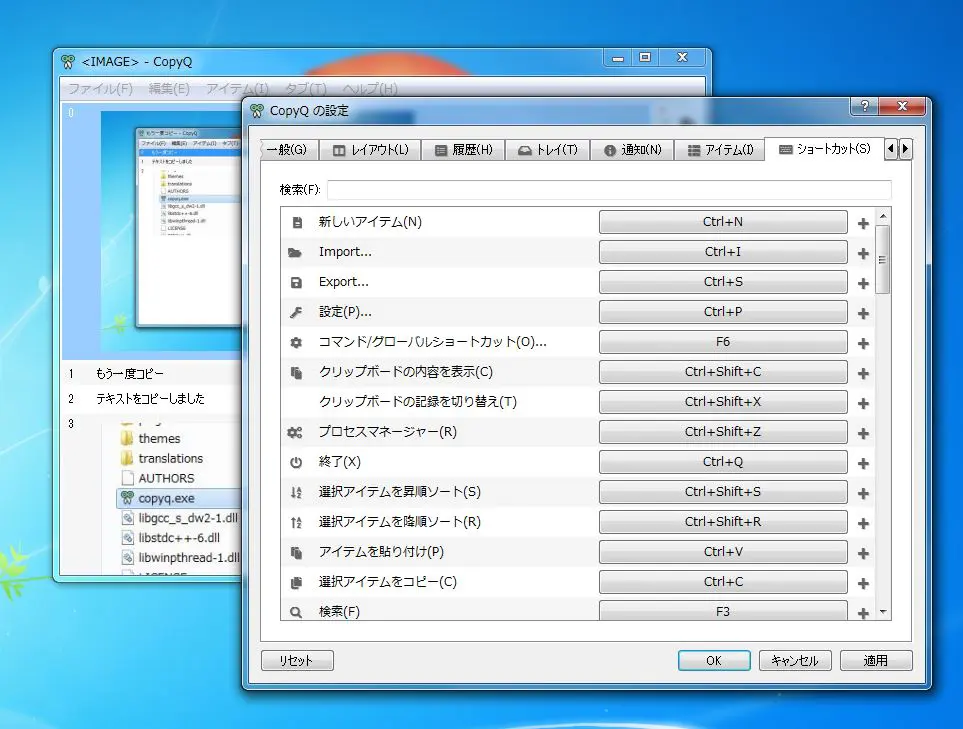
Task: Click the ascending sort icon
Action: coord(296,493)
